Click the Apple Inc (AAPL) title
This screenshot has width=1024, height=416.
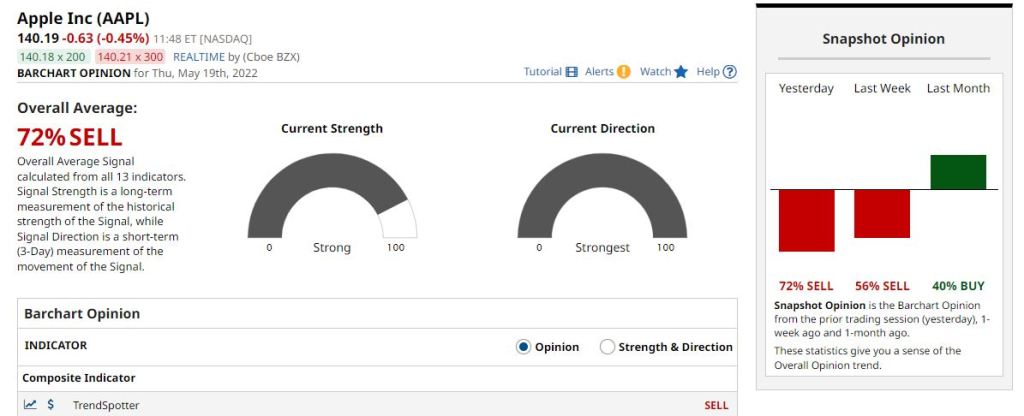coord(81,19)
